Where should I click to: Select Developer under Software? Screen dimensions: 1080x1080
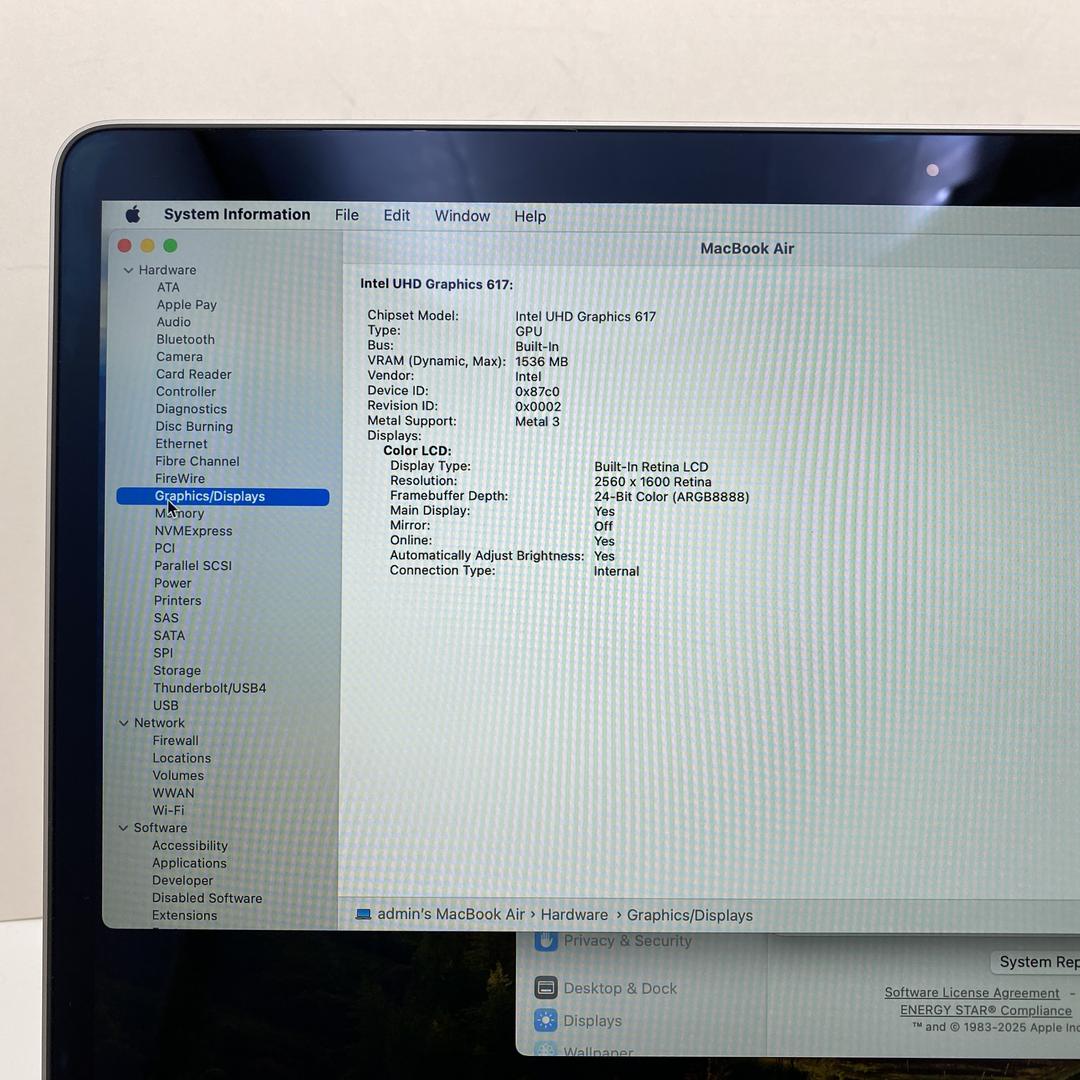coord(183,880)
